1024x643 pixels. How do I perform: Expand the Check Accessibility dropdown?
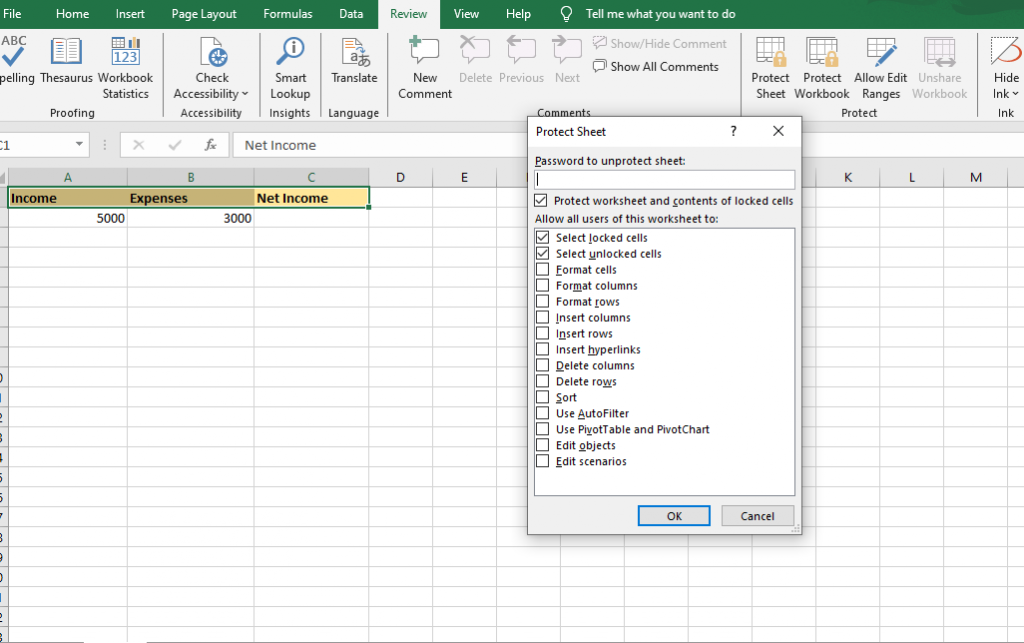click(x=245, y=94)
